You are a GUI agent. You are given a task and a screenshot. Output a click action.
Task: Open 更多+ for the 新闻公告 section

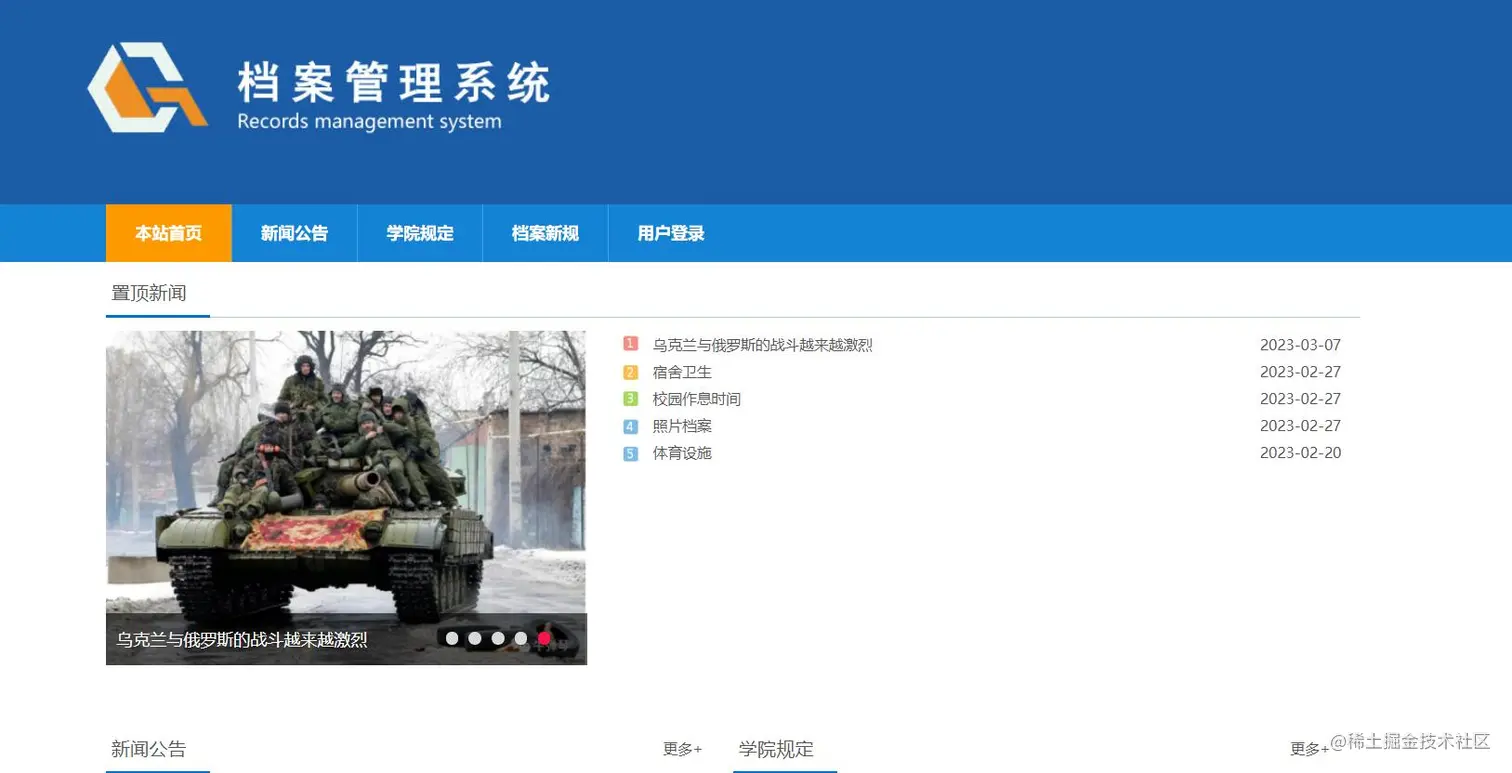(x=683, y=749)
